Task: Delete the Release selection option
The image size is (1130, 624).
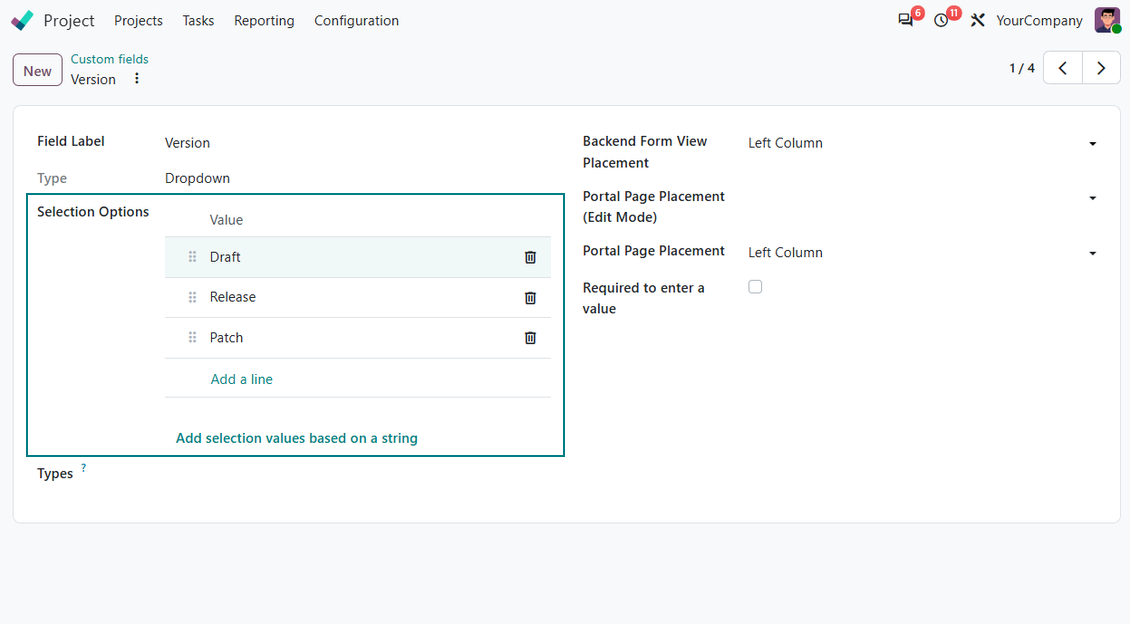Action: tap(530, 298)
